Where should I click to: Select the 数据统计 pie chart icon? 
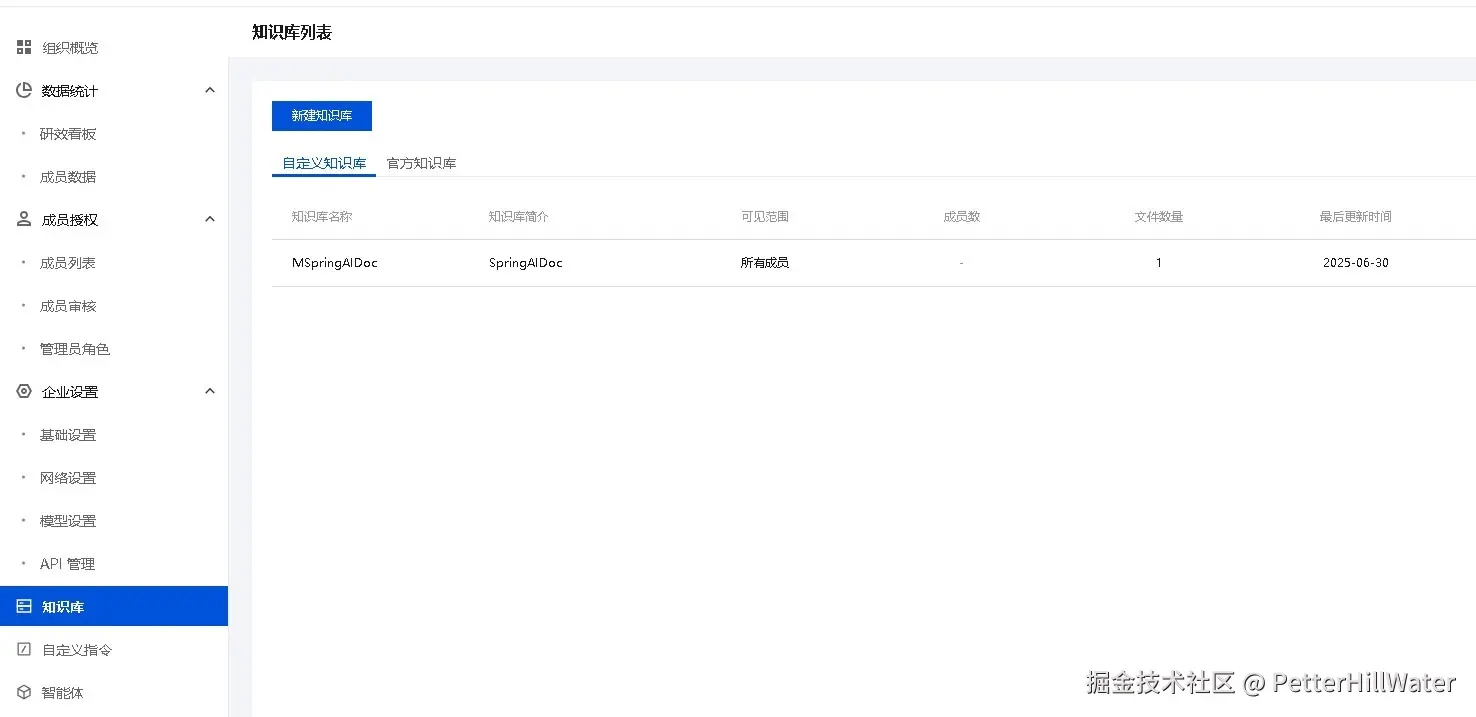click(x=23, y=90)
